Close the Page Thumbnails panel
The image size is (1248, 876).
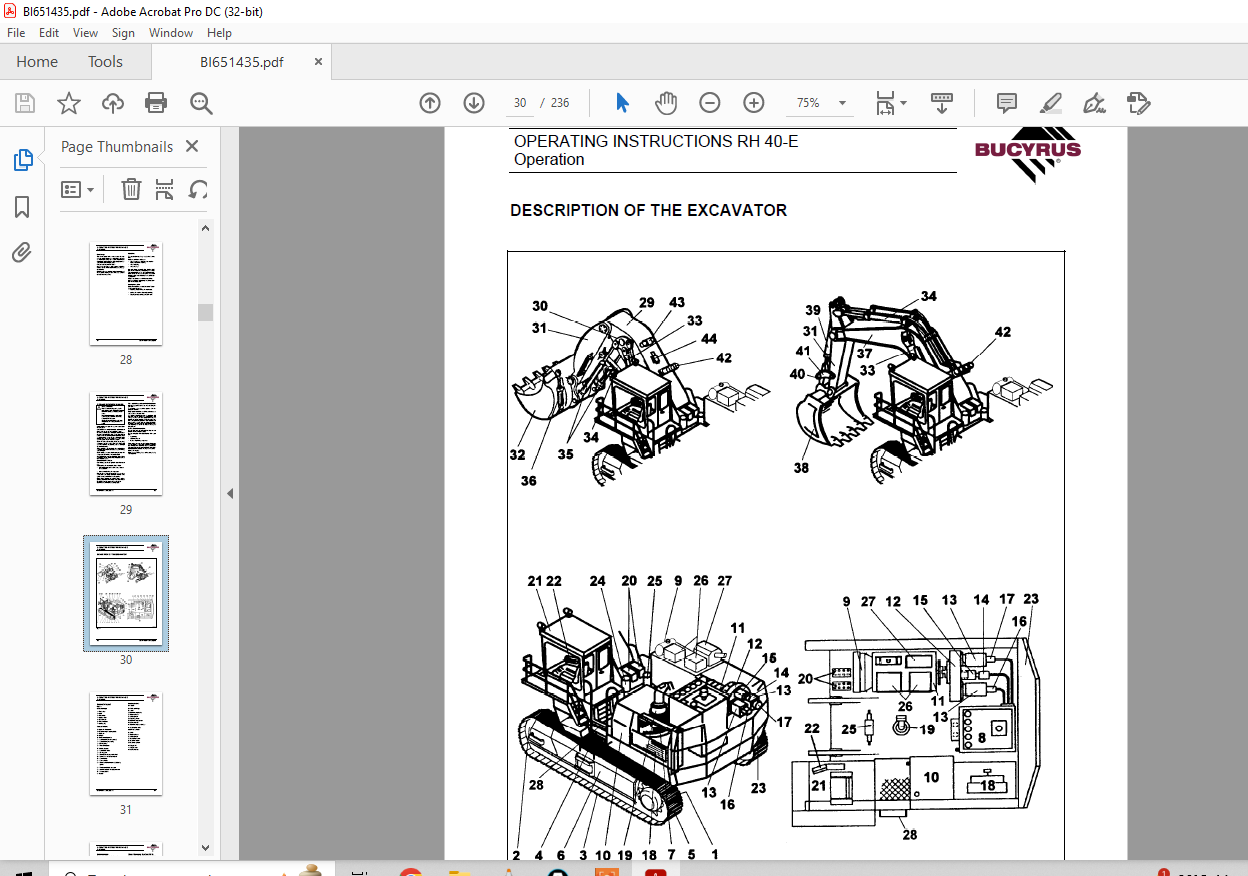click(x=192, y=146)
